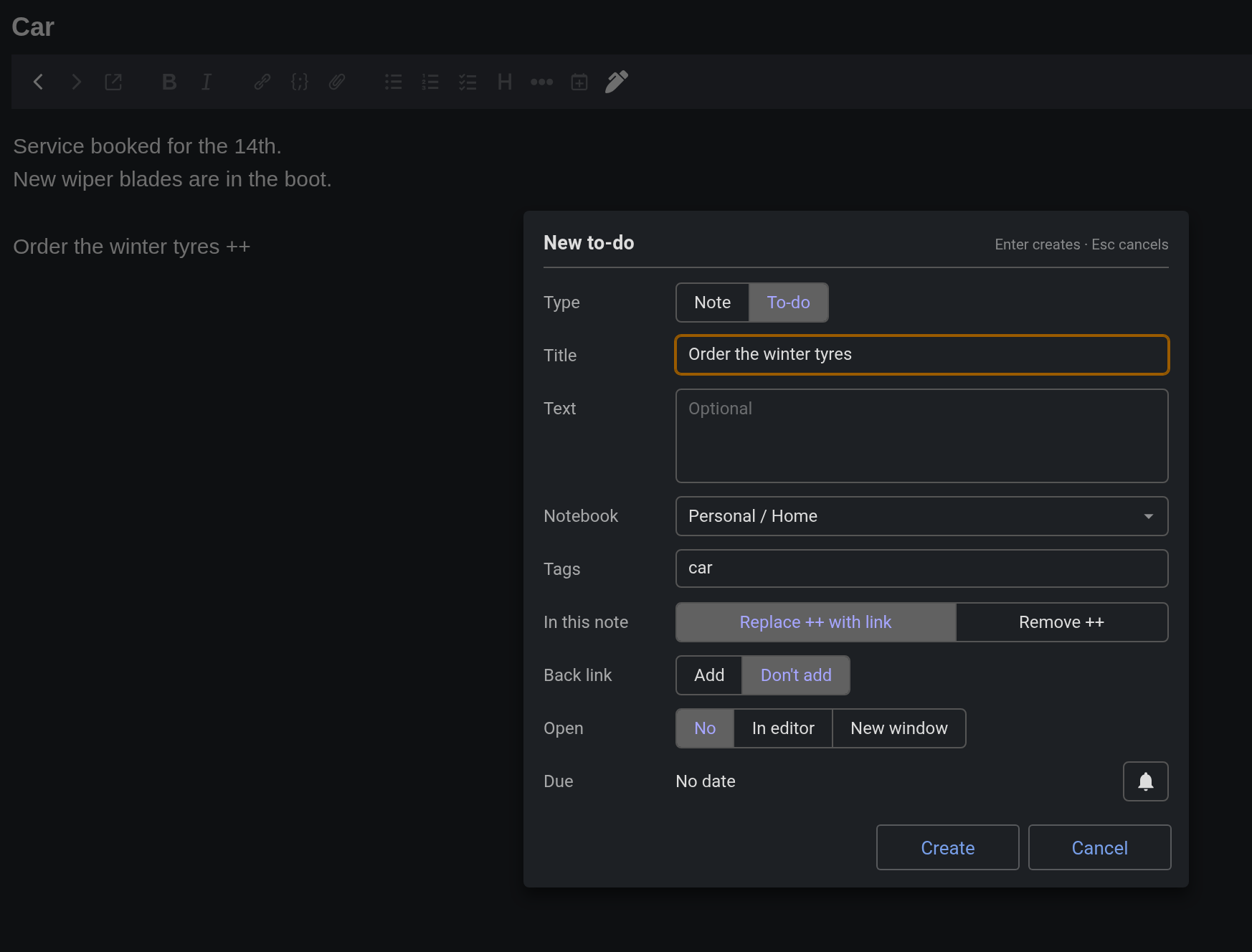This screenshot has width=1252, height=952.
Task: Toggle bold formatting in the toolbar
Action: click(x=169, y=82)
